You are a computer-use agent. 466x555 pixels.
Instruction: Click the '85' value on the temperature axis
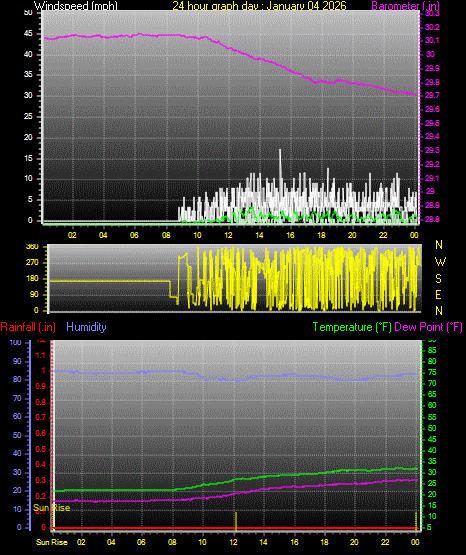click(x=432, y=350)
